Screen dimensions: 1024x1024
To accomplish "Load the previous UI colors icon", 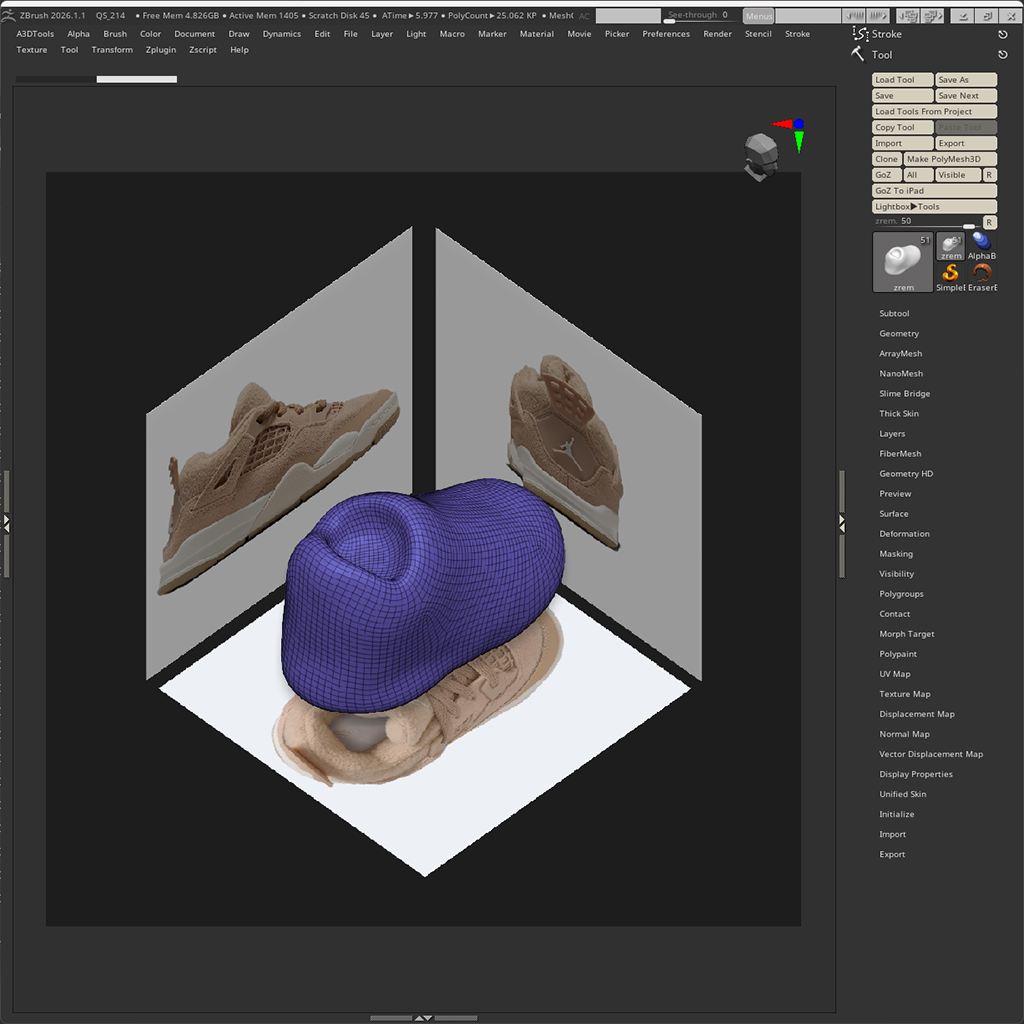I will point(854,16).
